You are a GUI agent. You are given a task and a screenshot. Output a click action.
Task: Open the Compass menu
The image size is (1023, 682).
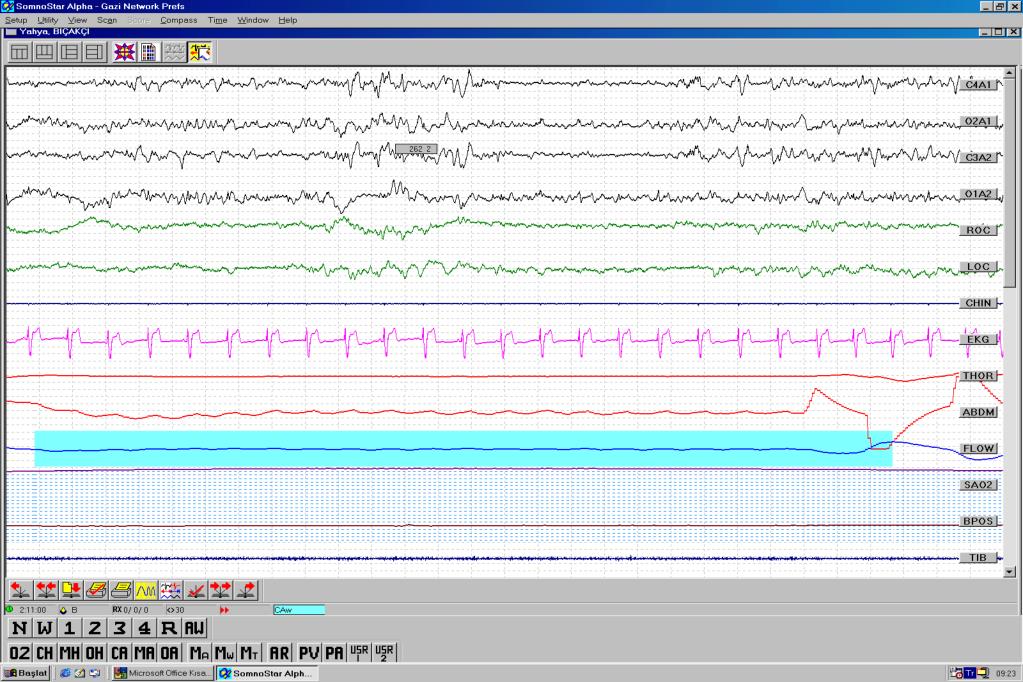tap(178, 20)
